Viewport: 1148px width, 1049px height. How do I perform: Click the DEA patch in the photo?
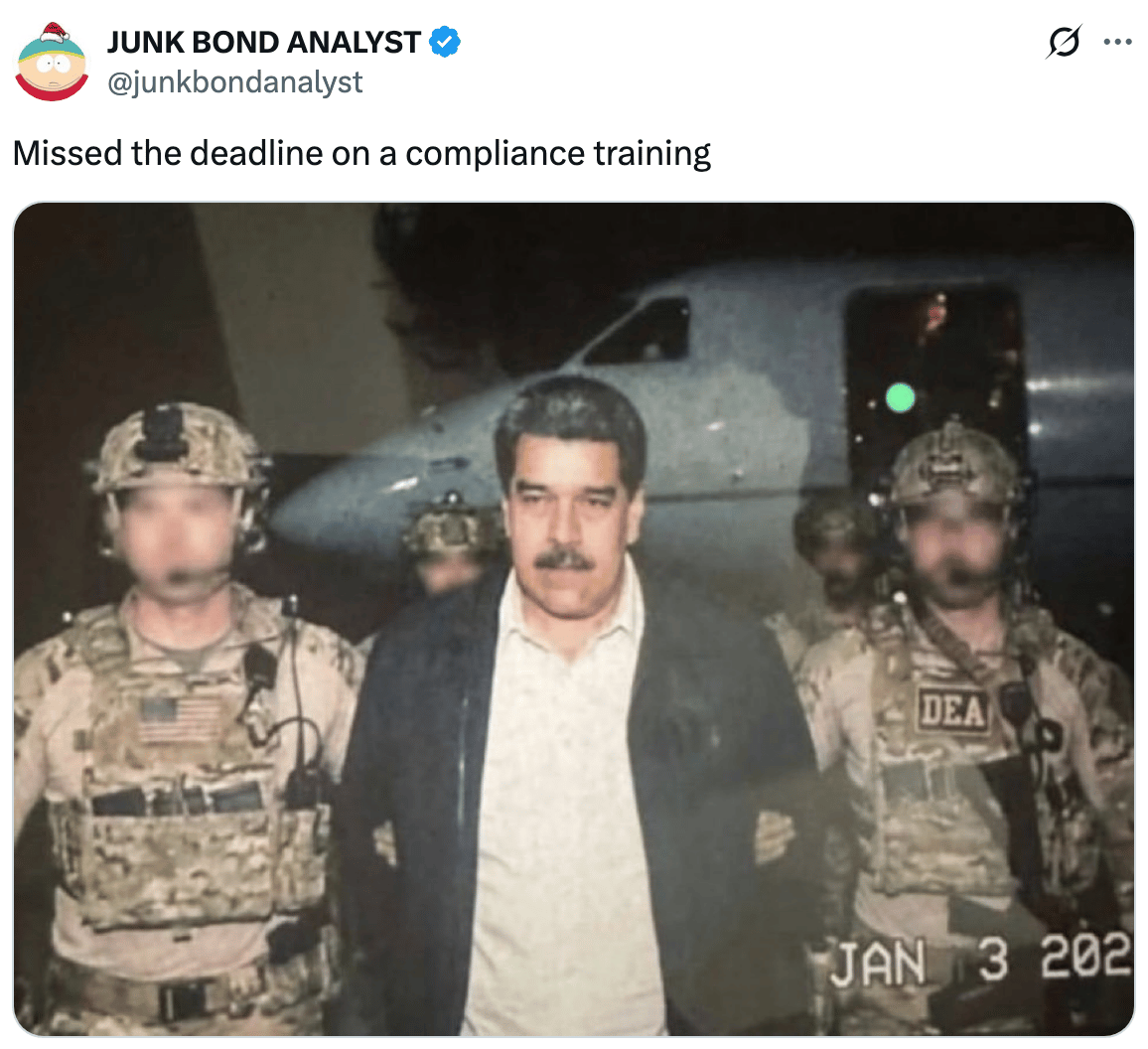pyautogui.click(x=951, y=710)
